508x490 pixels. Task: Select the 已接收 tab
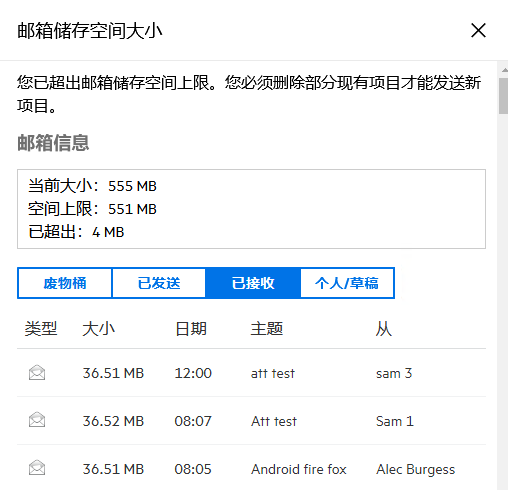(253, 283)
